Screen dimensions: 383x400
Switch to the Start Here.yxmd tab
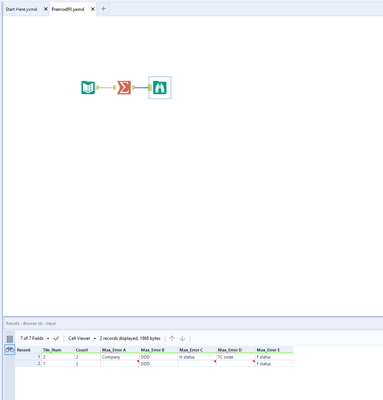coord(22,9)
